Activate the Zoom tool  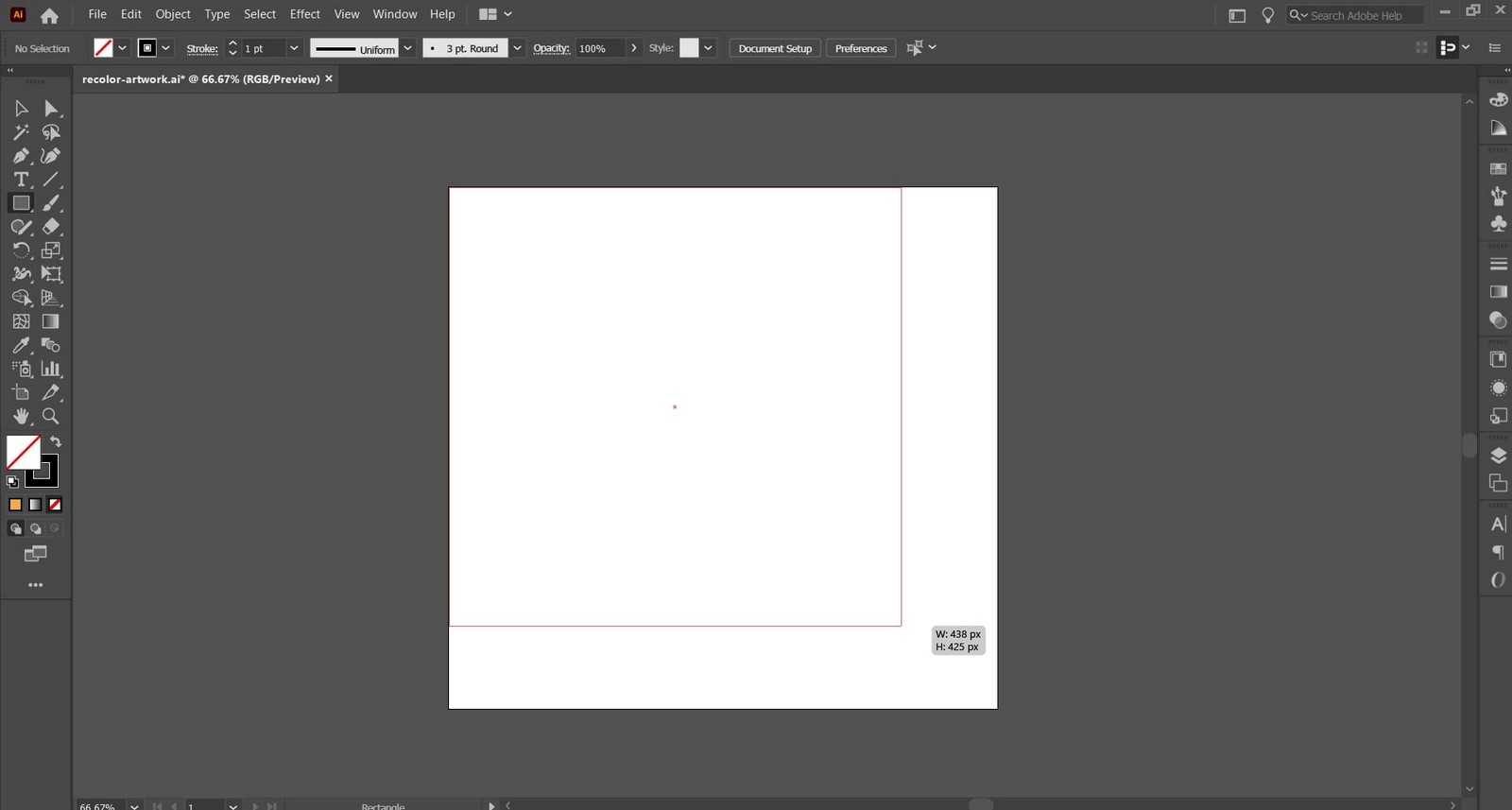[x=51, y=416]
